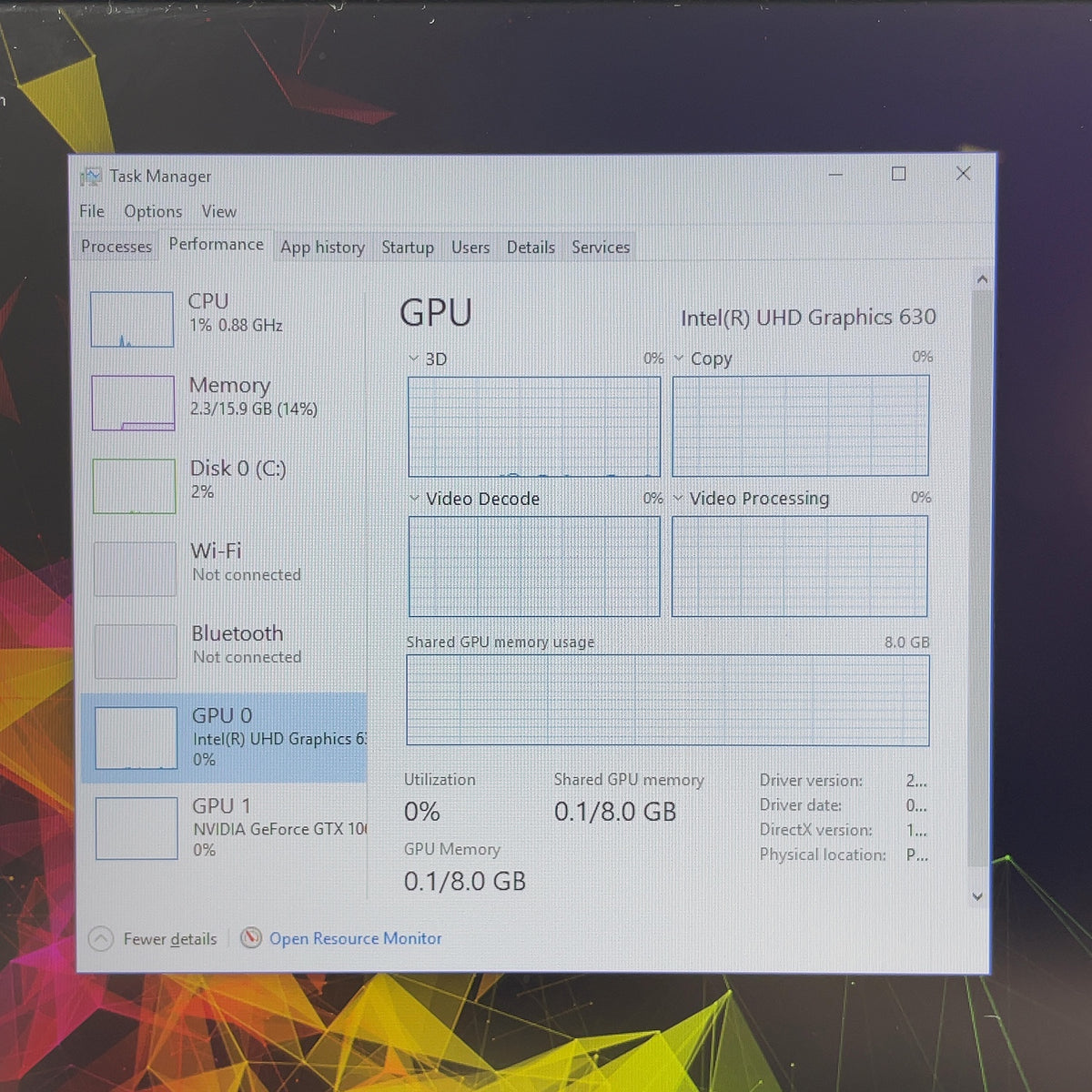
Task: Switch to the Performance tab
Action: (217, 245)
